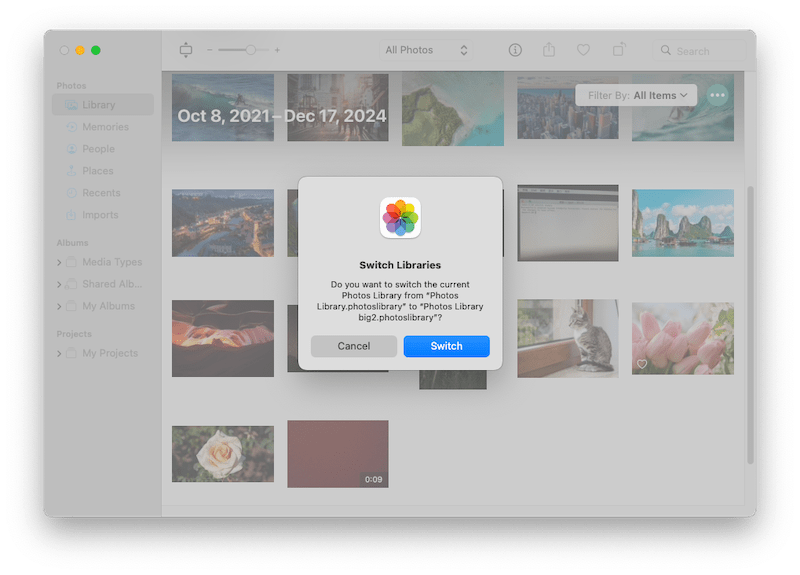Screen dimensions: 800x575
Task: Open the three-dot more options button
Action: pos(717,95)
